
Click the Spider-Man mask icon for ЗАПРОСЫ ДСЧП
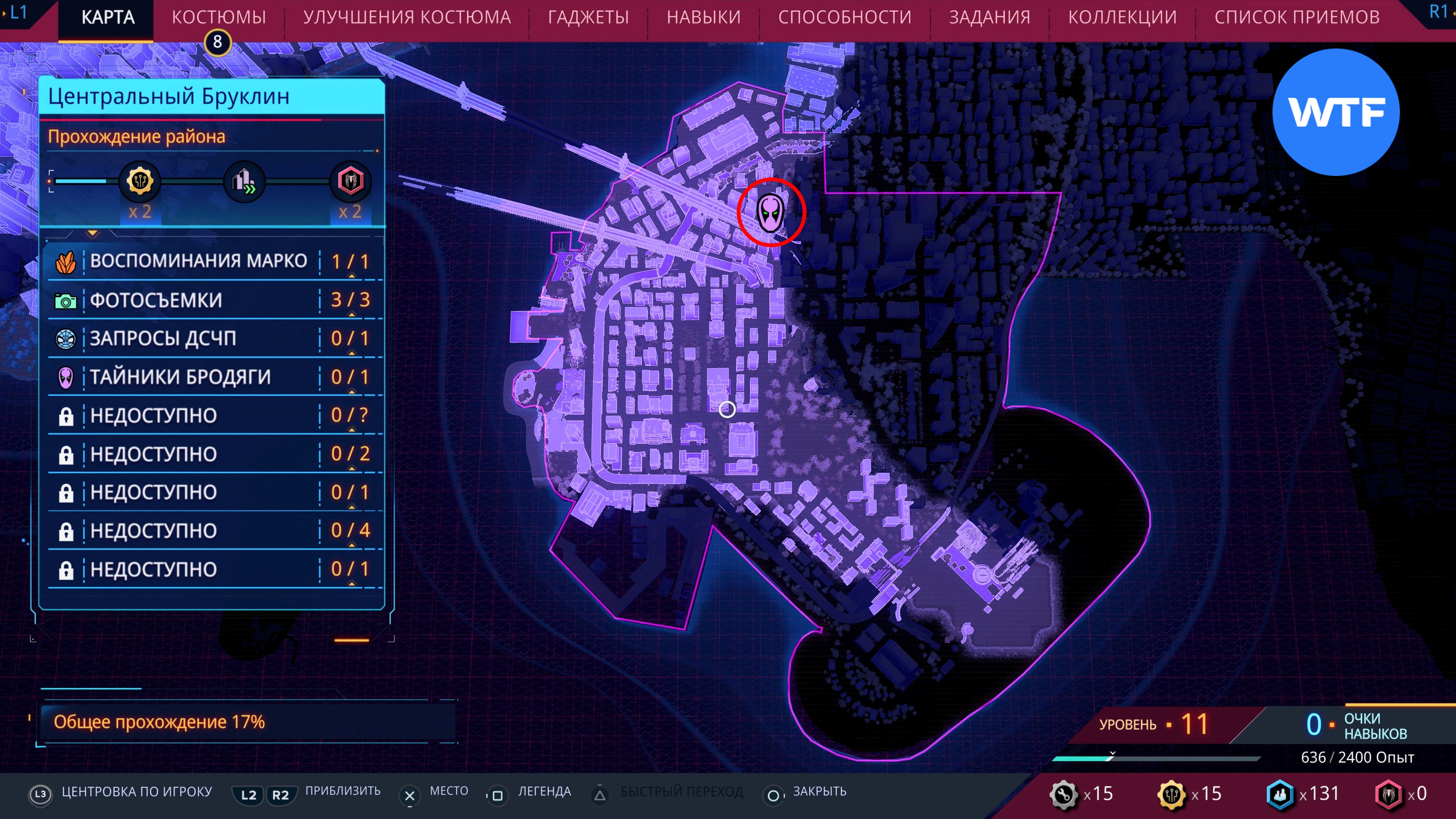click(x=66, y=339)
